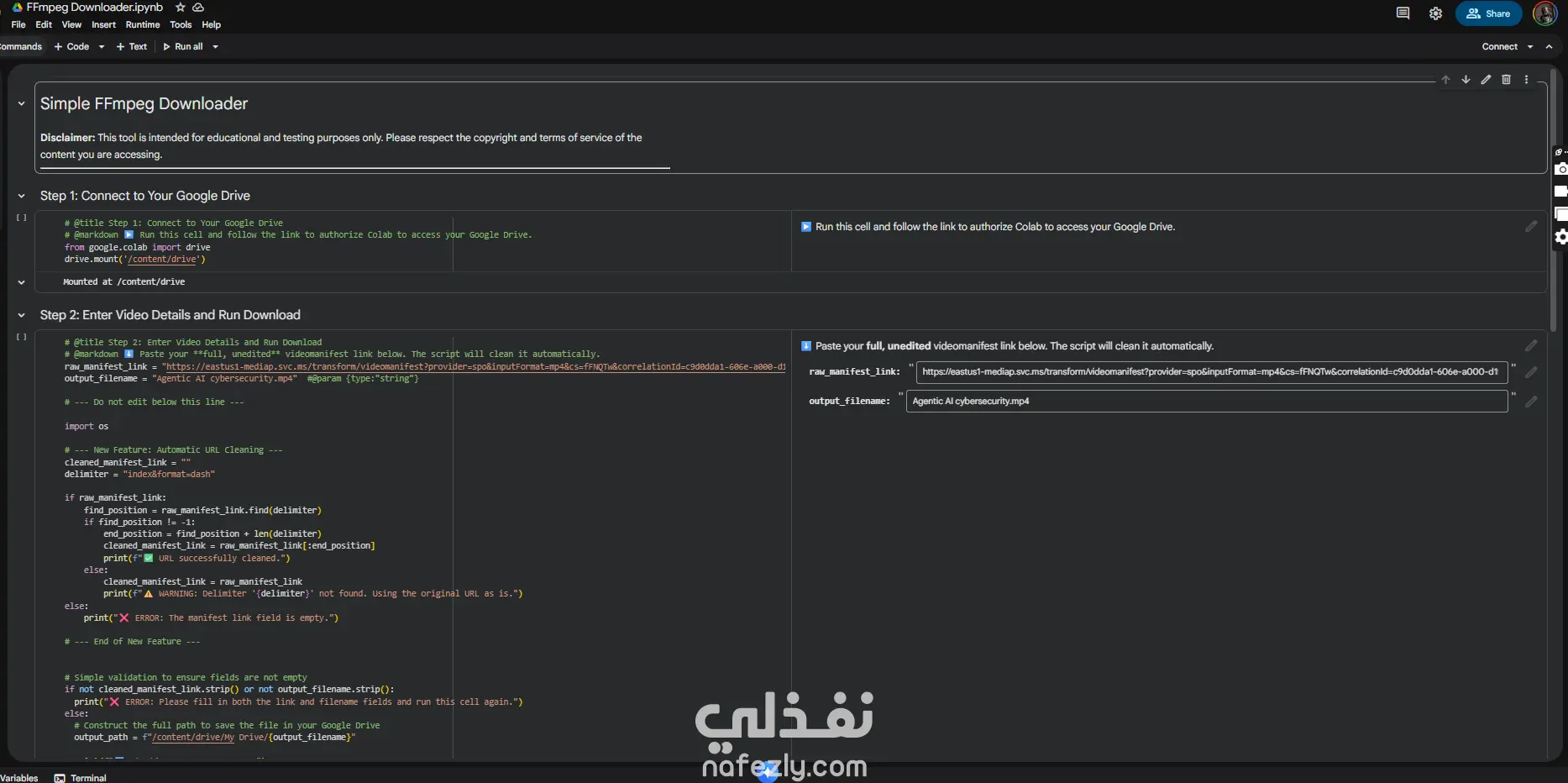Collapse the Step 2 section
Viewport: 1568px width, 783px height.
tap(22, 316)
